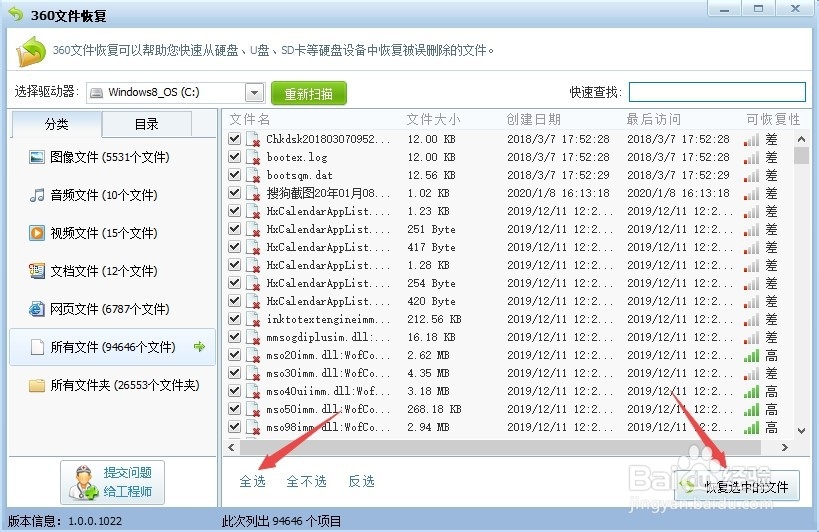819x532 pixels.
Task: Click the green arrow beside 所有文件
Action: click(199, 346)
